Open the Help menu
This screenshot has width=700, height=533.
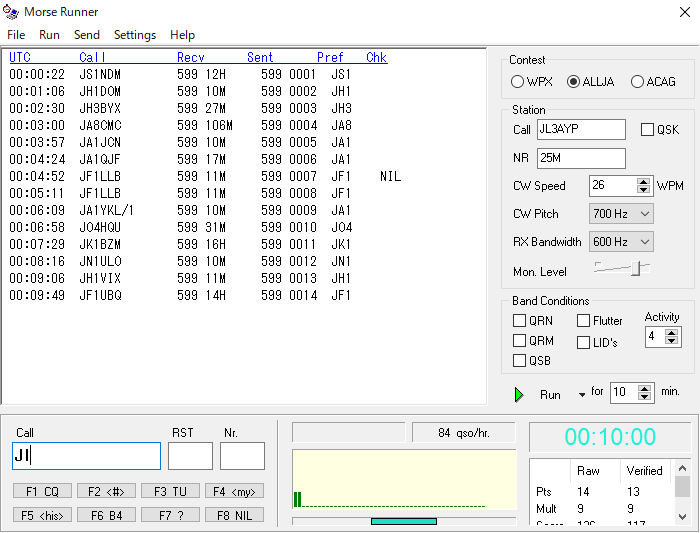pos(182,35)
